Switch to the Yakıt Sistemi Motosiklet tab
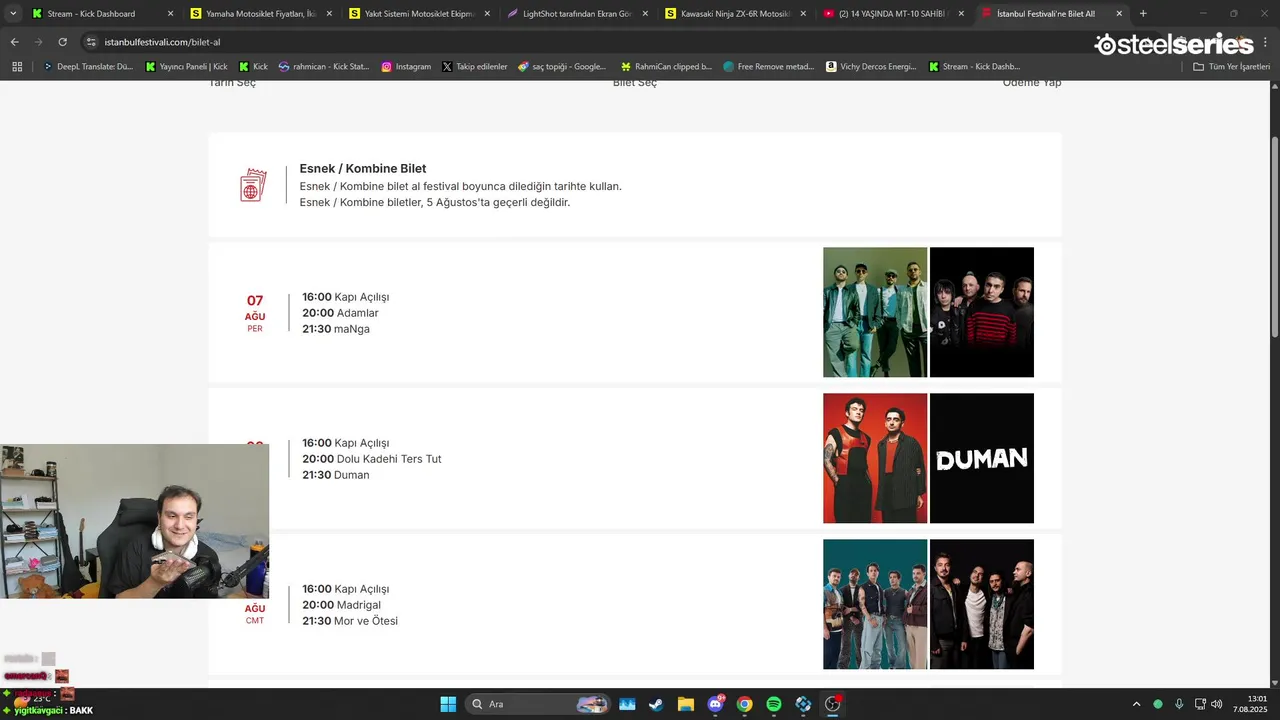 421,14
